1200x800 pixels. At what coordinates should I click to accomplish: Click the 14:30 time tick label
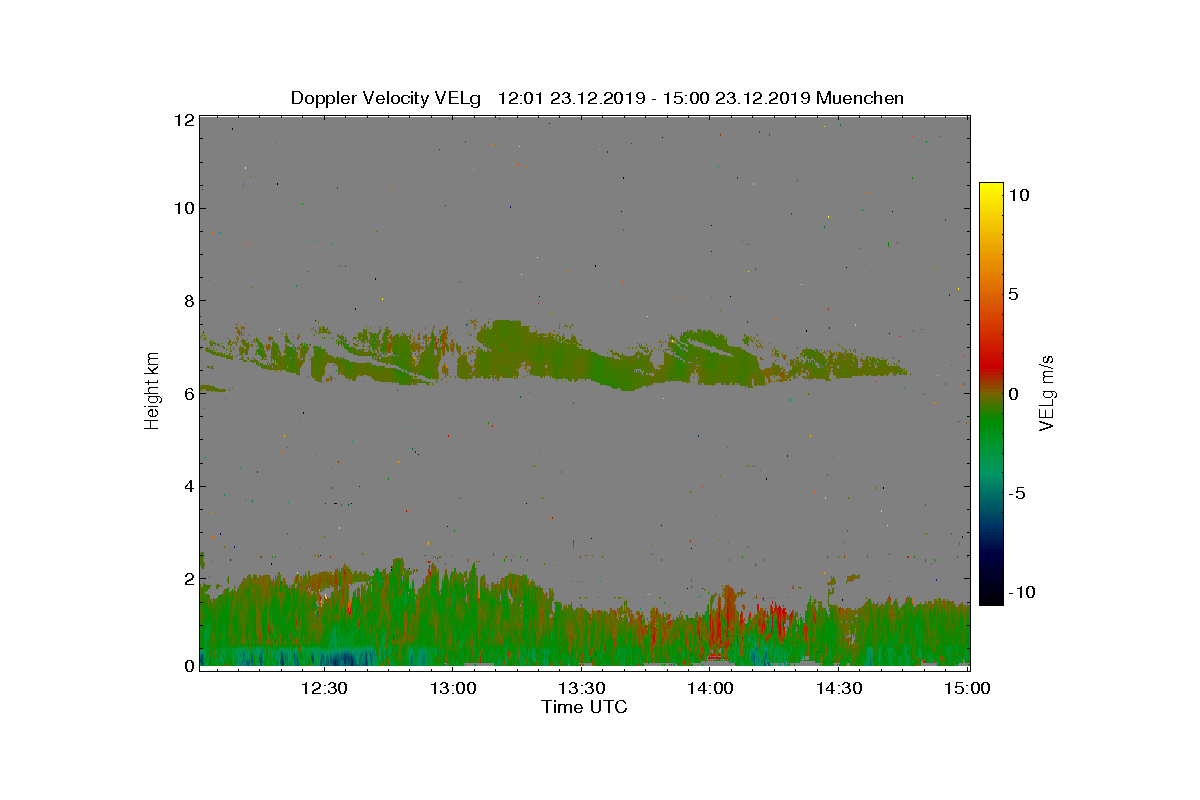click(840, 688)
